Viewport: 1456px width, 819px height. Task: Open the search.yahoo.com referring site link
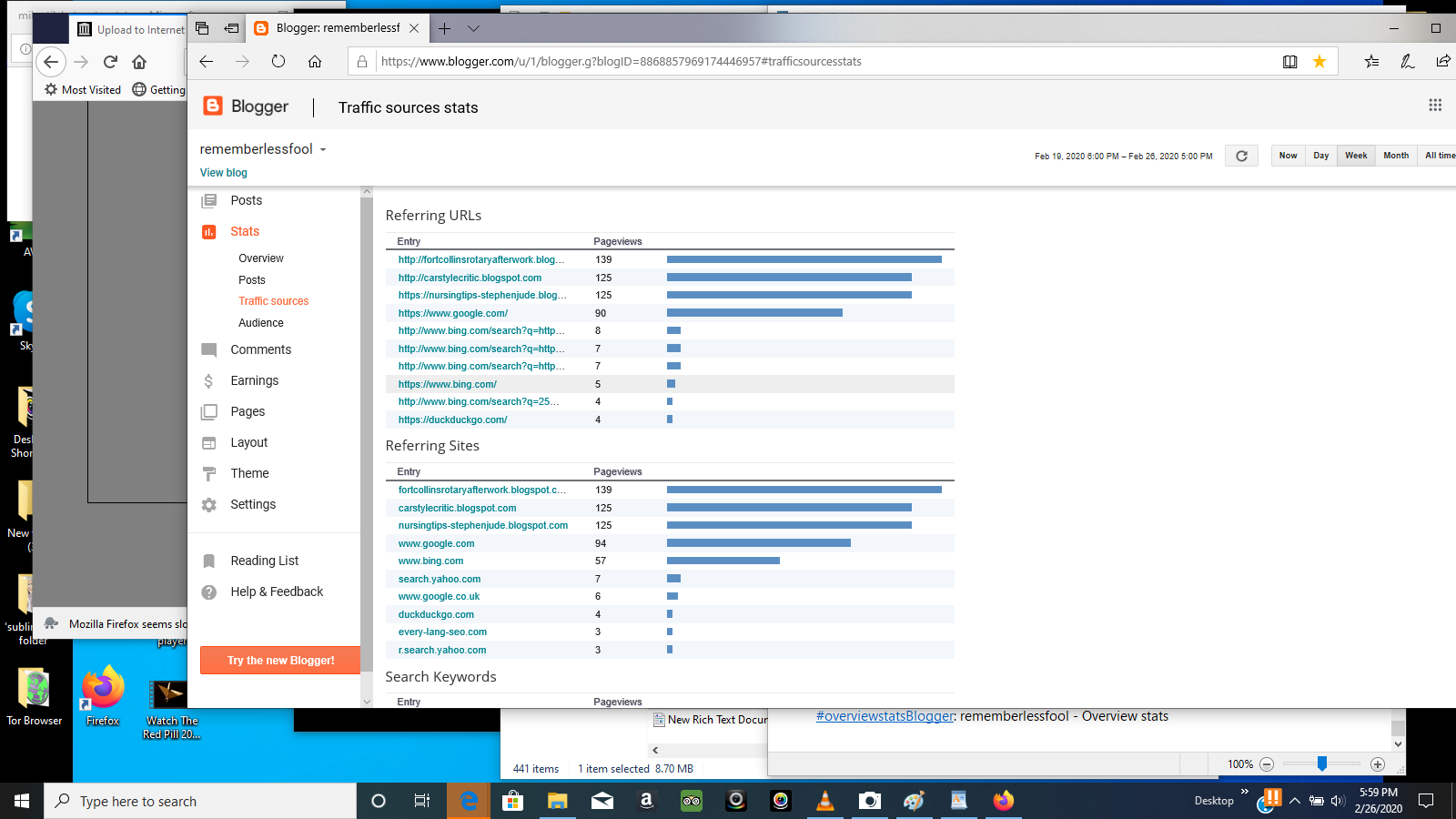click(440, 579)
